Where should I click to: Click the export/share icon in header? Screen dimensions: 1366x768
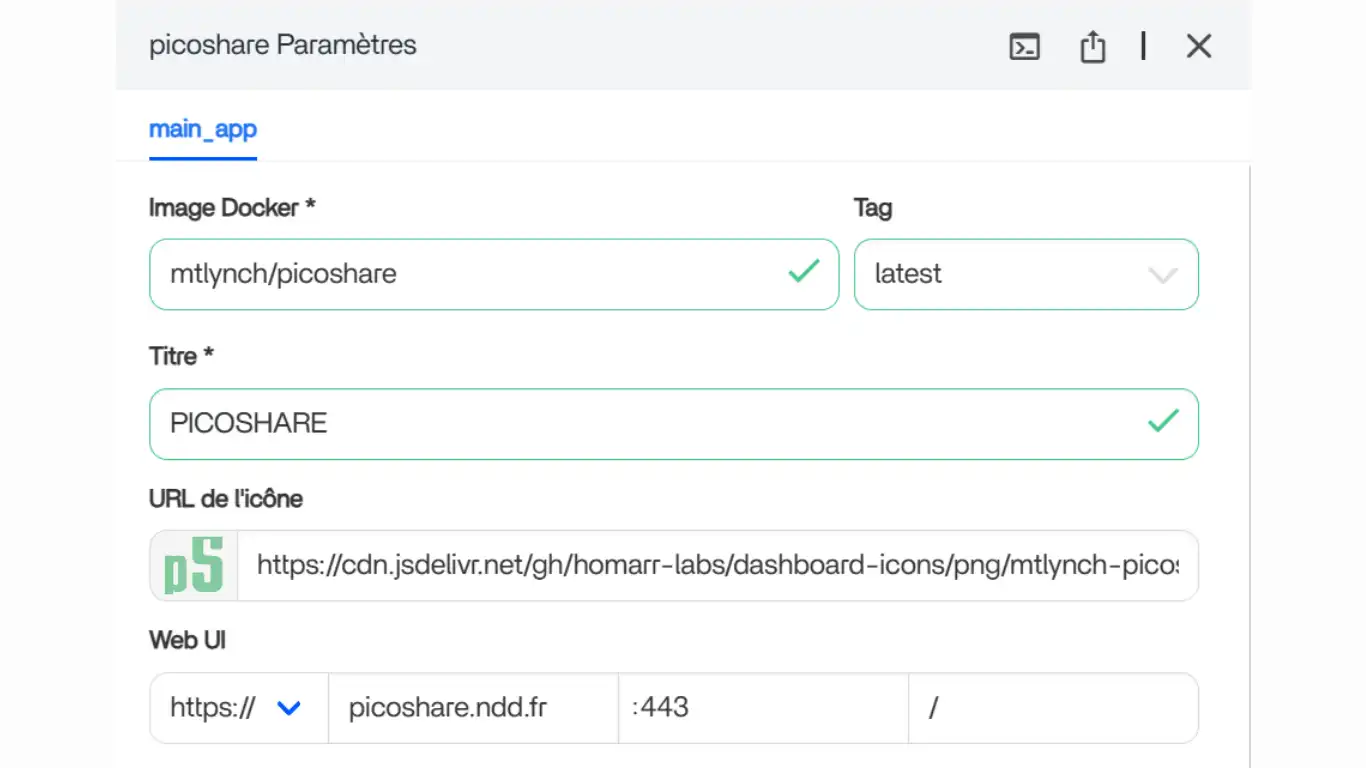pyautogui.click(x=1092, y=46)
